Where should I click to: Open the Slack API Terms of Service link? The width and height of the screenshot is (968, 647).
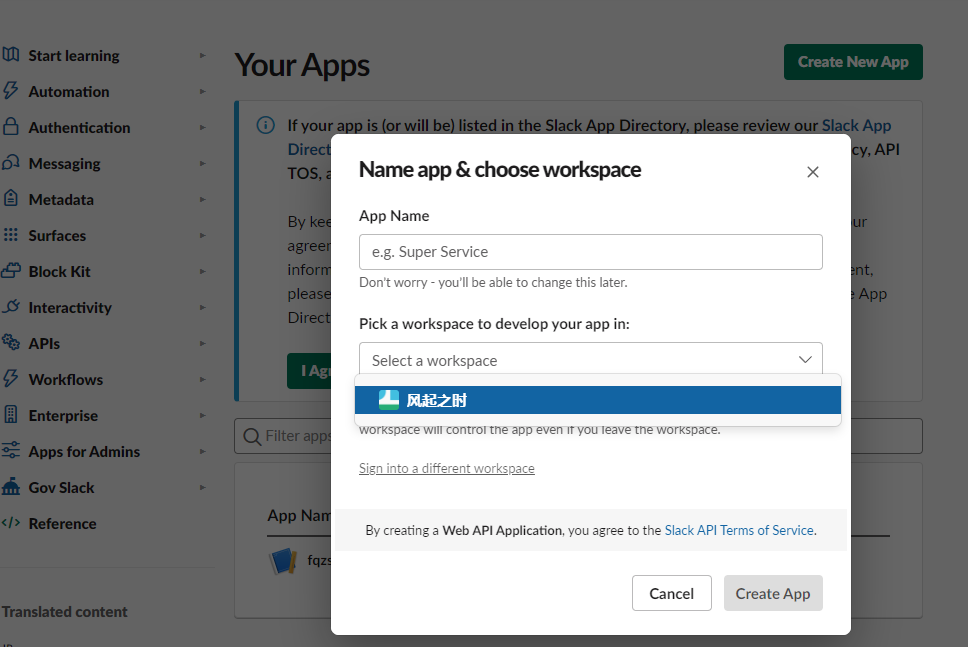click(x=739, y=530)
